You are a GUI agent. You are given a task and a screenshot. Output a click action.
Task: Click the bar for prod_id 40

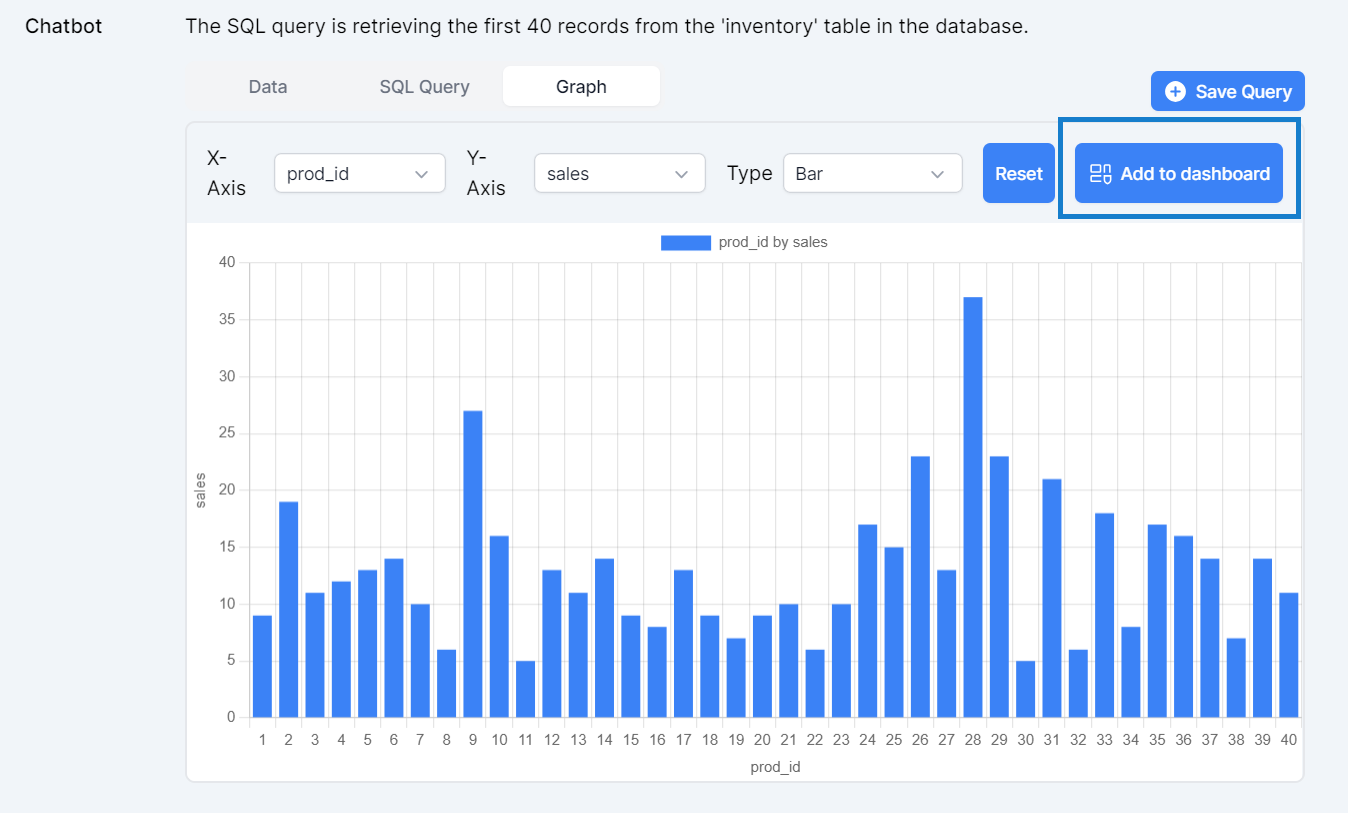[x=1288, y=655]
